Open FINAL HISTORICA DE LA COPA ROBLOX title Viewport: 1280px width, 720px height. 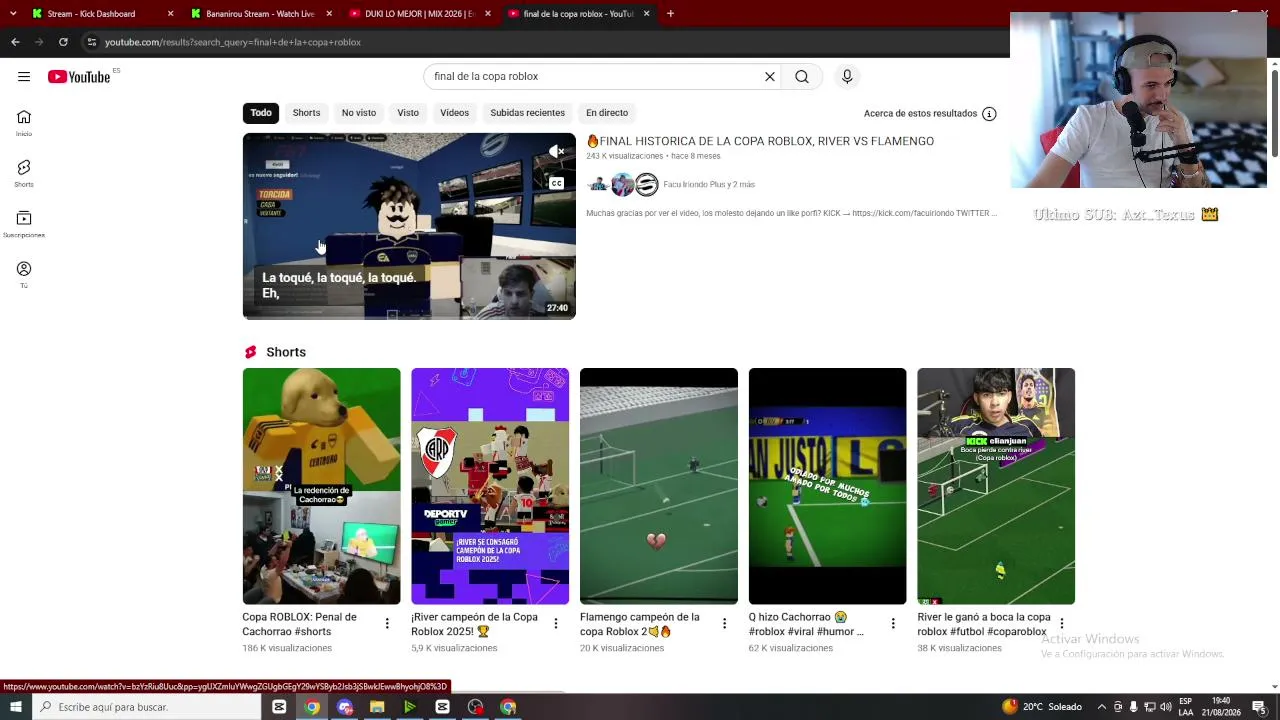(760, 141)
